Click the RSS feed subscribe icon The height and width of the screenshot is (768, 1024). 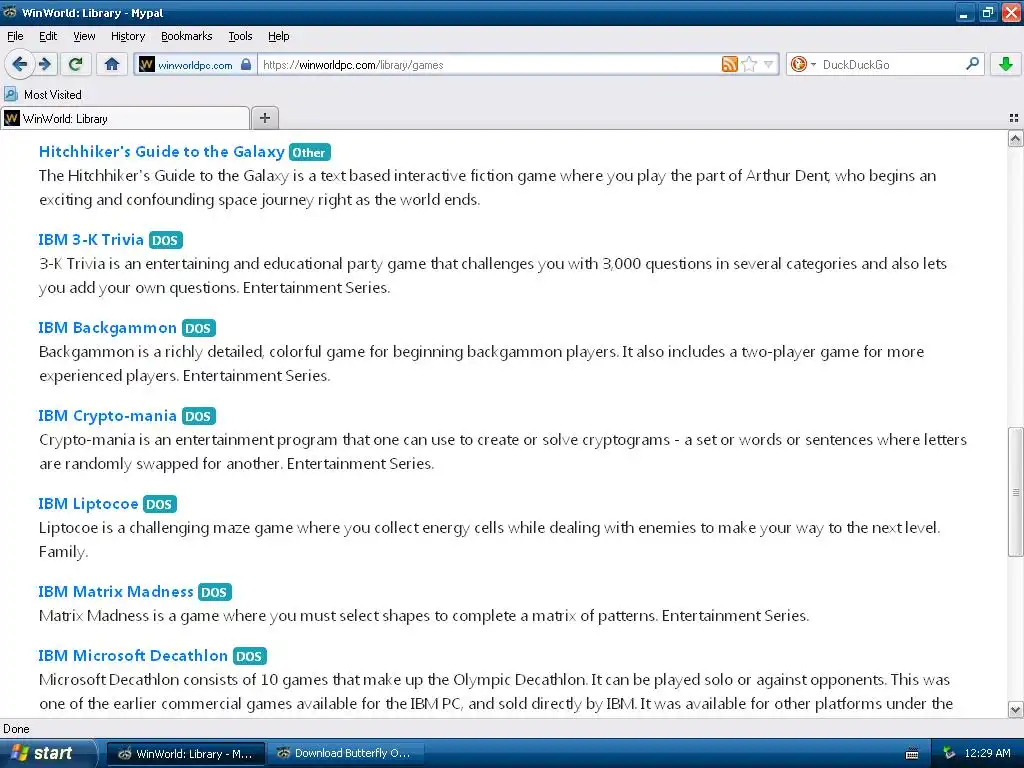(x=729, y=64)
